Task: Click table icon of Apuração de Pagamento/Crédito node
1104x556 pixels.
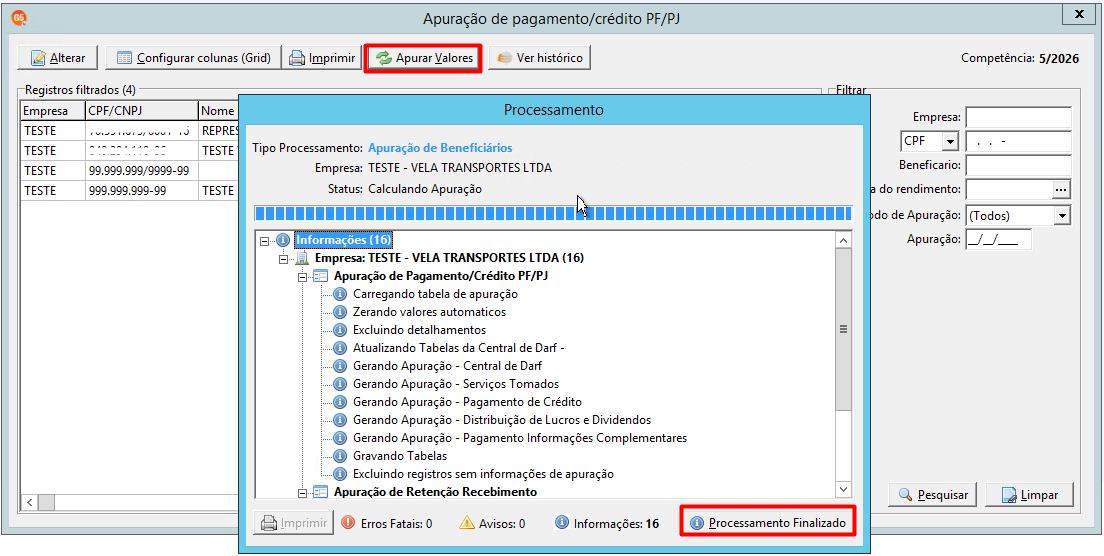Action: click(320, 276)
